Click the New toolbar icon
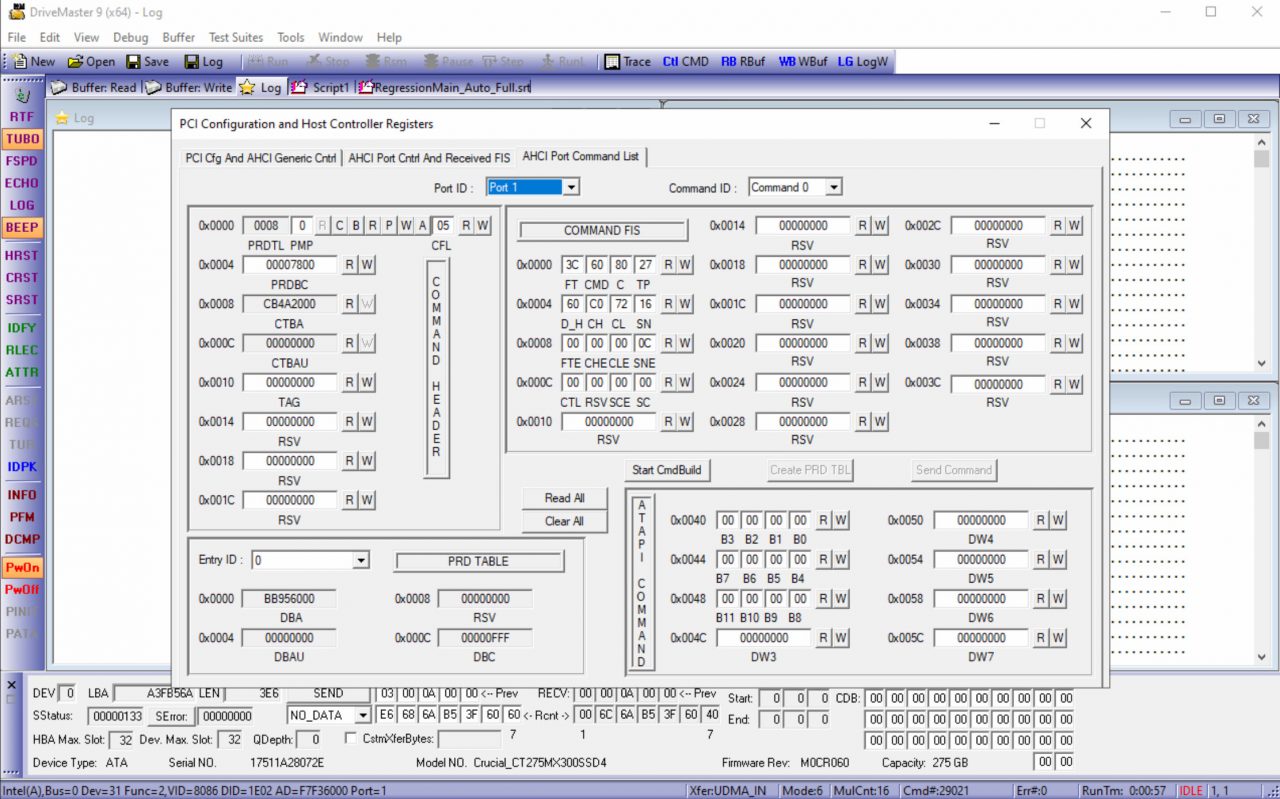This screenshot has width=1280, height=799. click(x=33, y=61)
